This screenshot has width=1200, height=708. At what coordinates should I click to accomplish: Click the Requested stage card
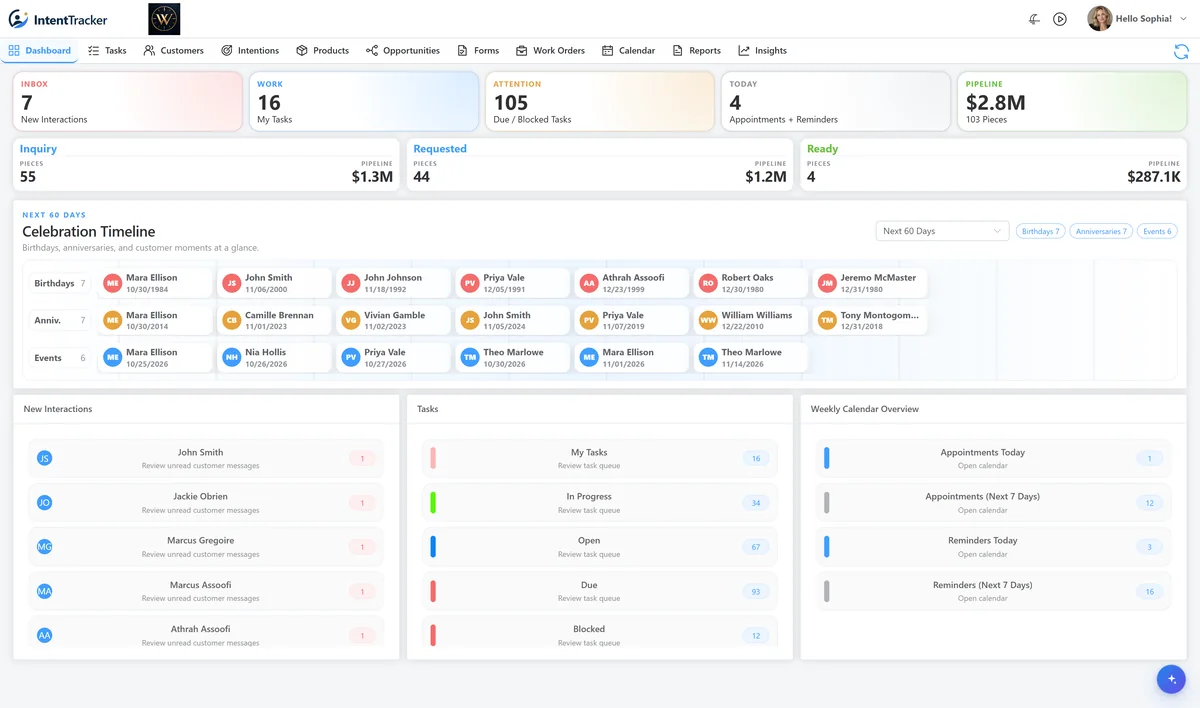coord(600,165)
